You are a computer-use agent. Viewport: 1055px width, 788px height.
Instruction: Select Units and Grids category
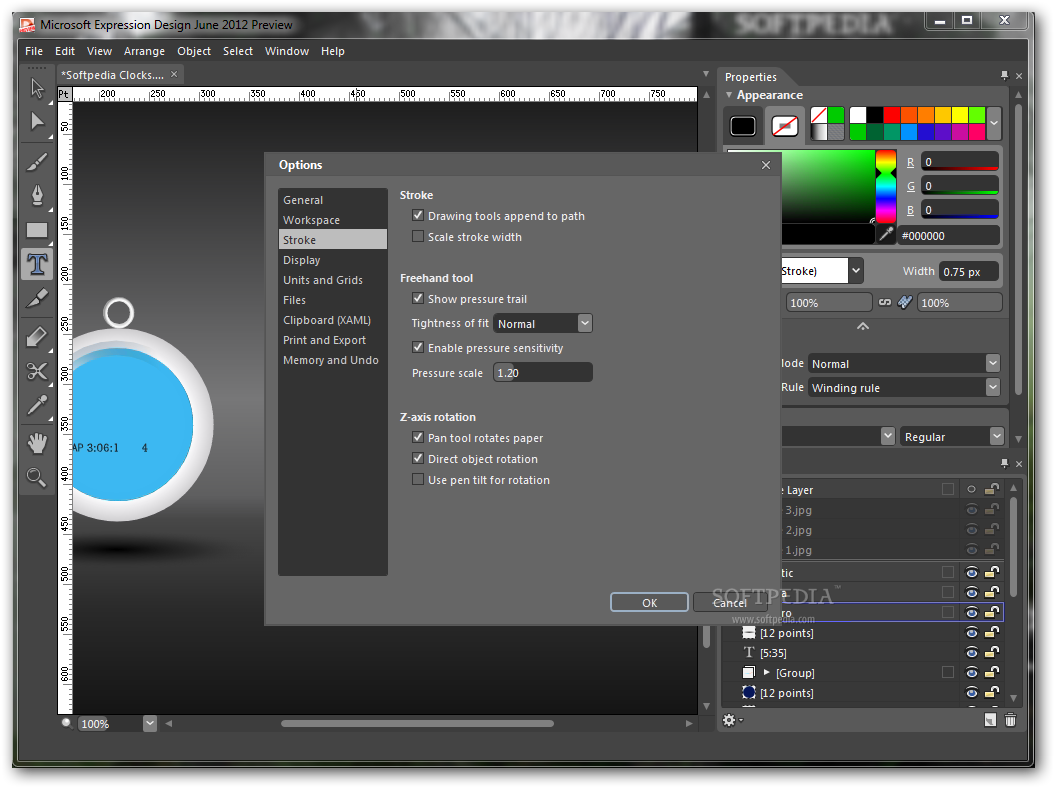coord(332,280)
